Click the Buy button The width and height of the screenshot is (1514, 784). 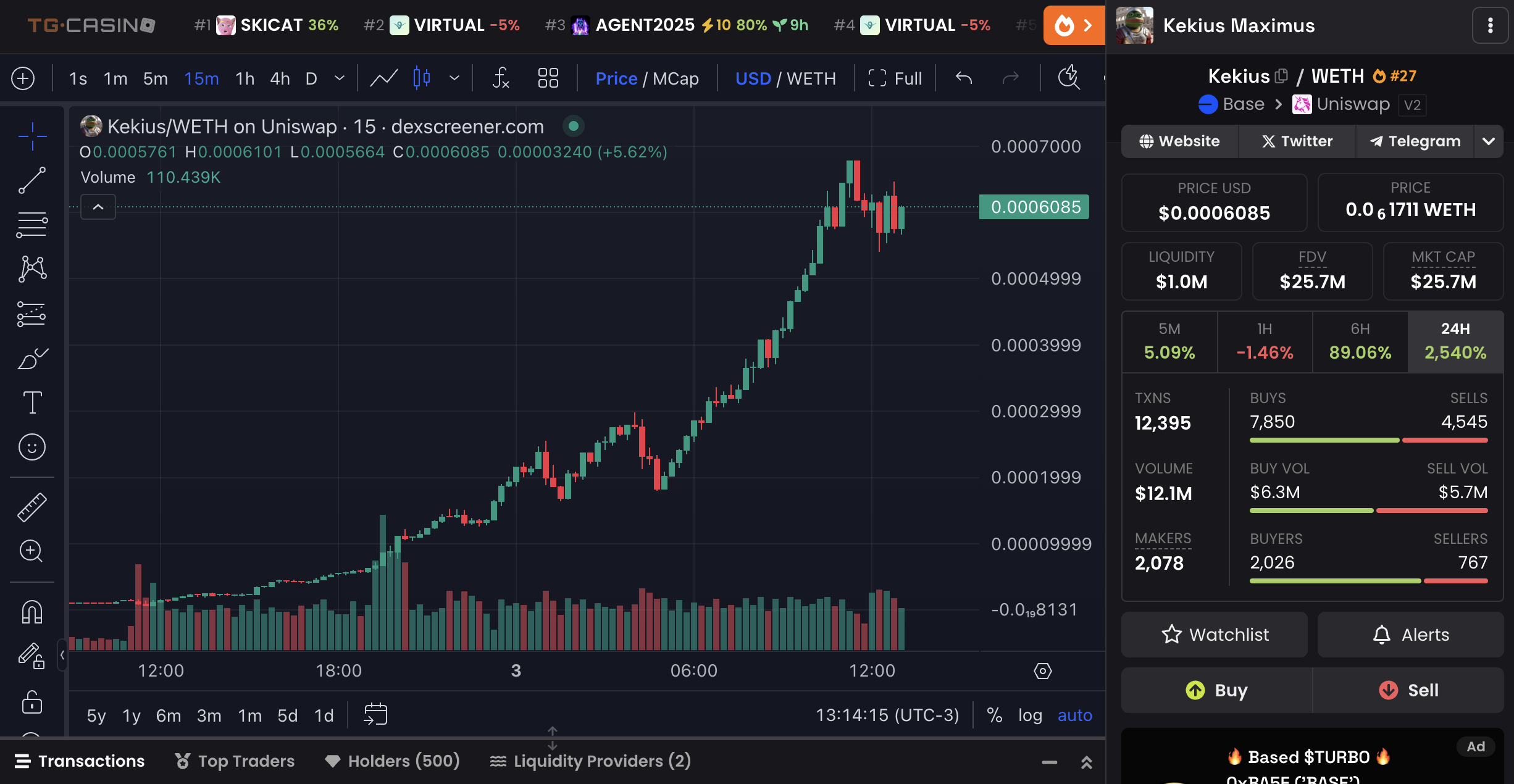tap(1216, 690)
